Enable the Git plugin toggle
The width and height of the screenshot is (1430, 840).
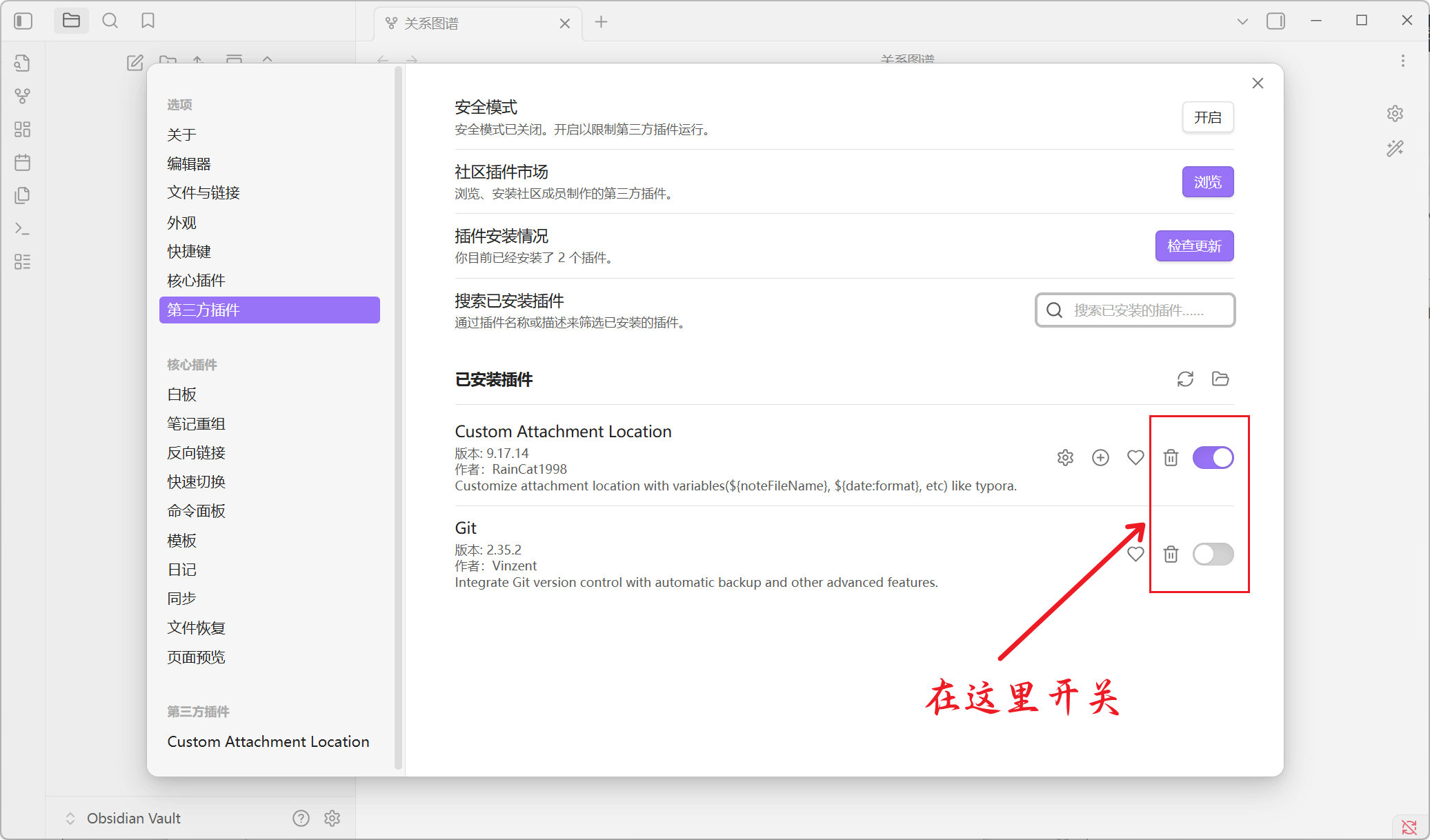1213,554
